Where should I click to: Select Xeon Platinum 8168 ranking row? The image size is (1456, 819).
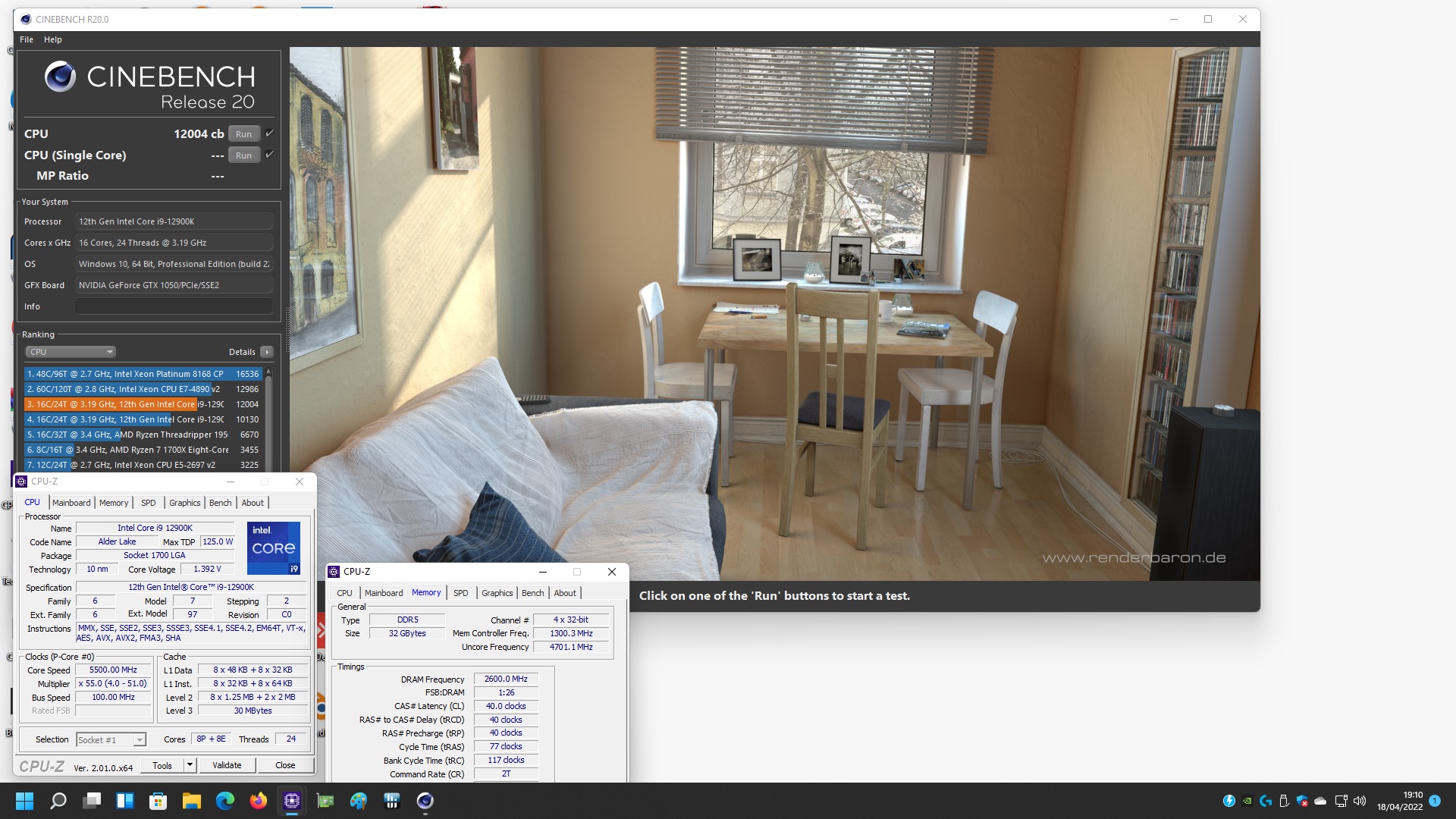[x=143, y=374]
